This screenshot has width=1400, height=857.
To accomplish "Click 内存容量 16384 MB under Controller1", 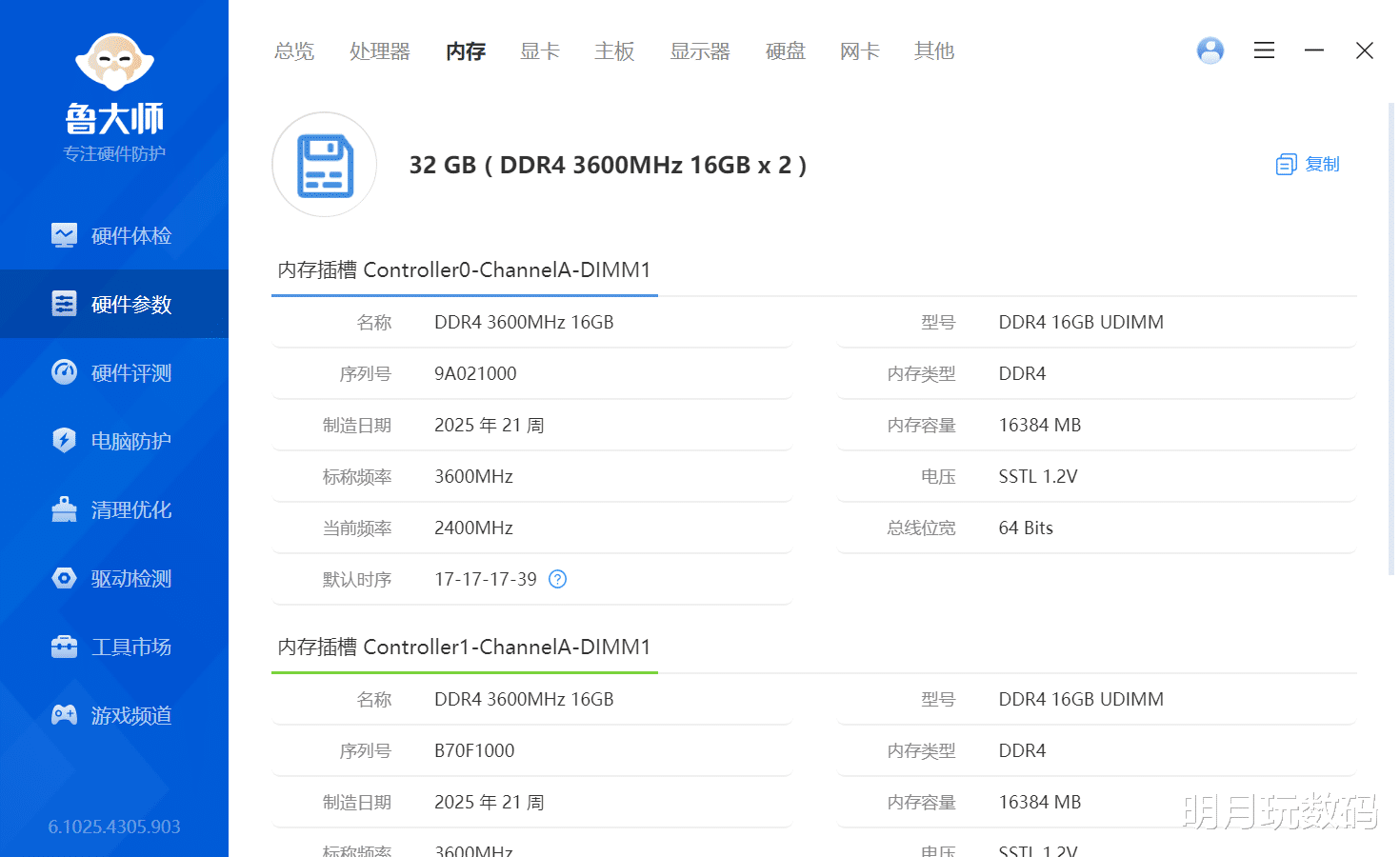I will [1040, 802].
